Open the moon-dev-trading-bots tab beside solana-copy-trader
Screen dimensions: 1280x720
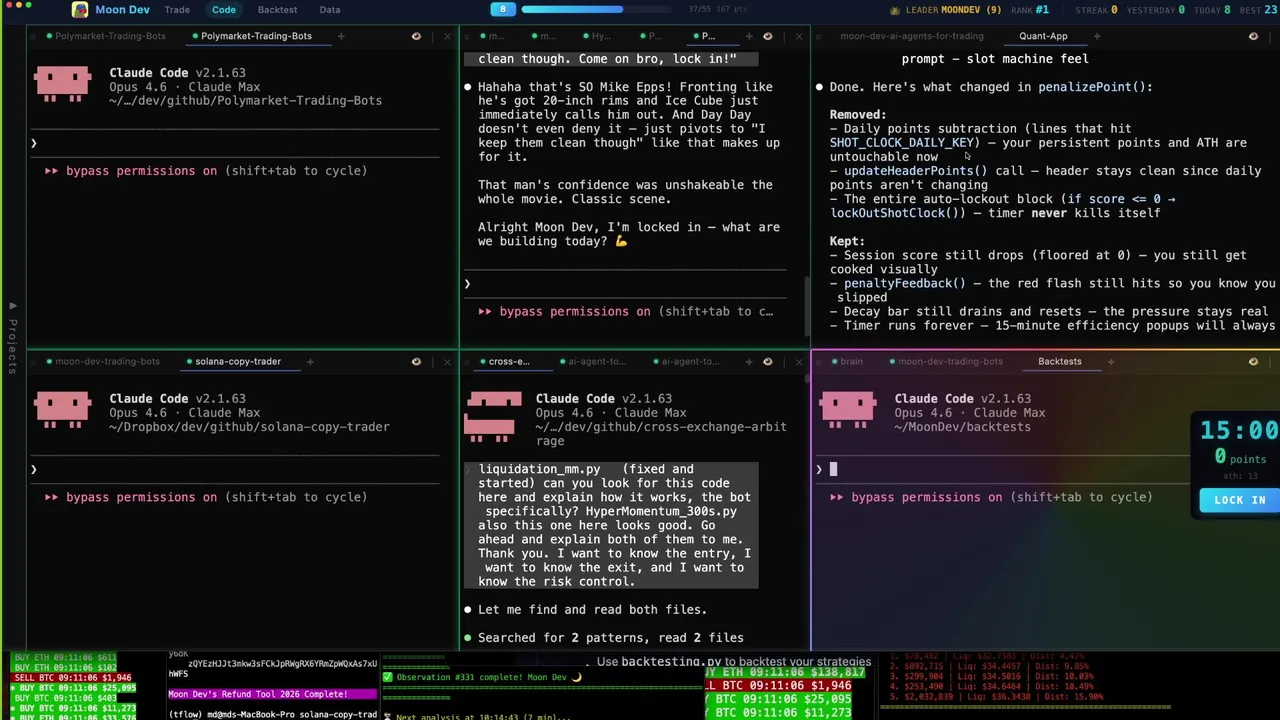107,361
